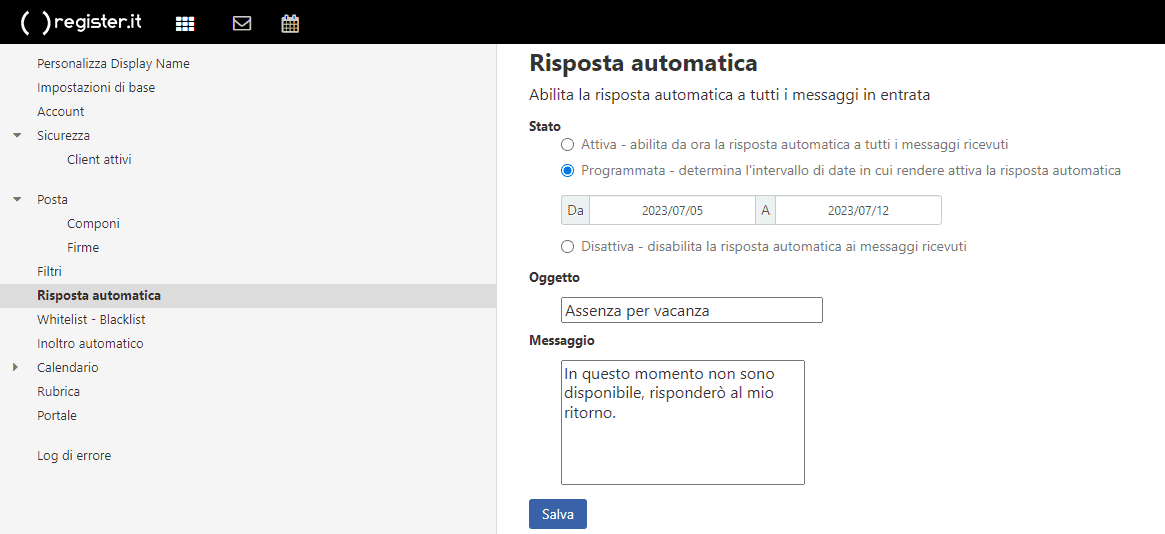
Task: Expand the Calendario tree section
Action: click(x=16, y=367)
